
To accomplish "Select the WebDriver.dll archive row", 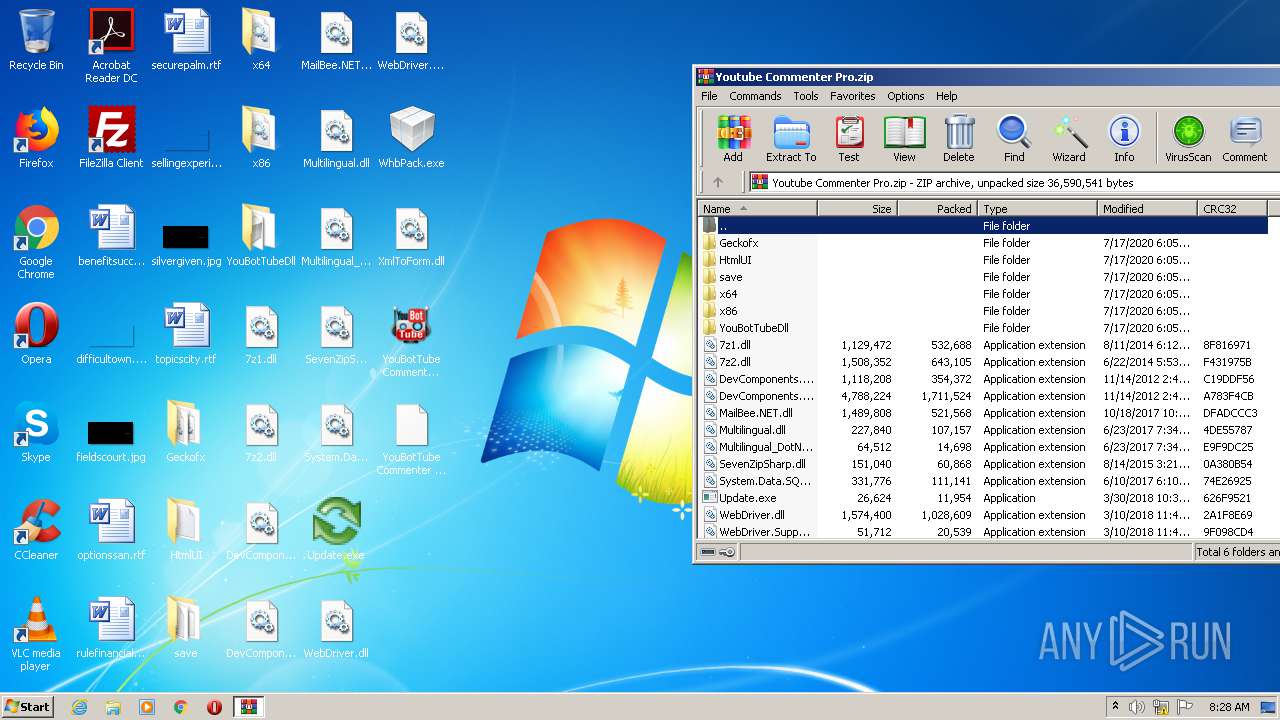I will (x=983, y=515).
